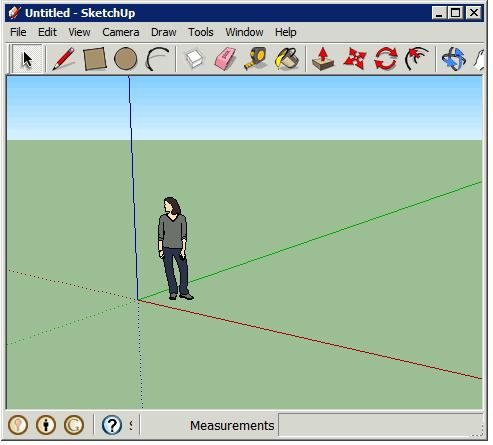This screenshot has width=493, height=445.
Task: Activate the Paint Bucket tool
Action: coord(287,59)
